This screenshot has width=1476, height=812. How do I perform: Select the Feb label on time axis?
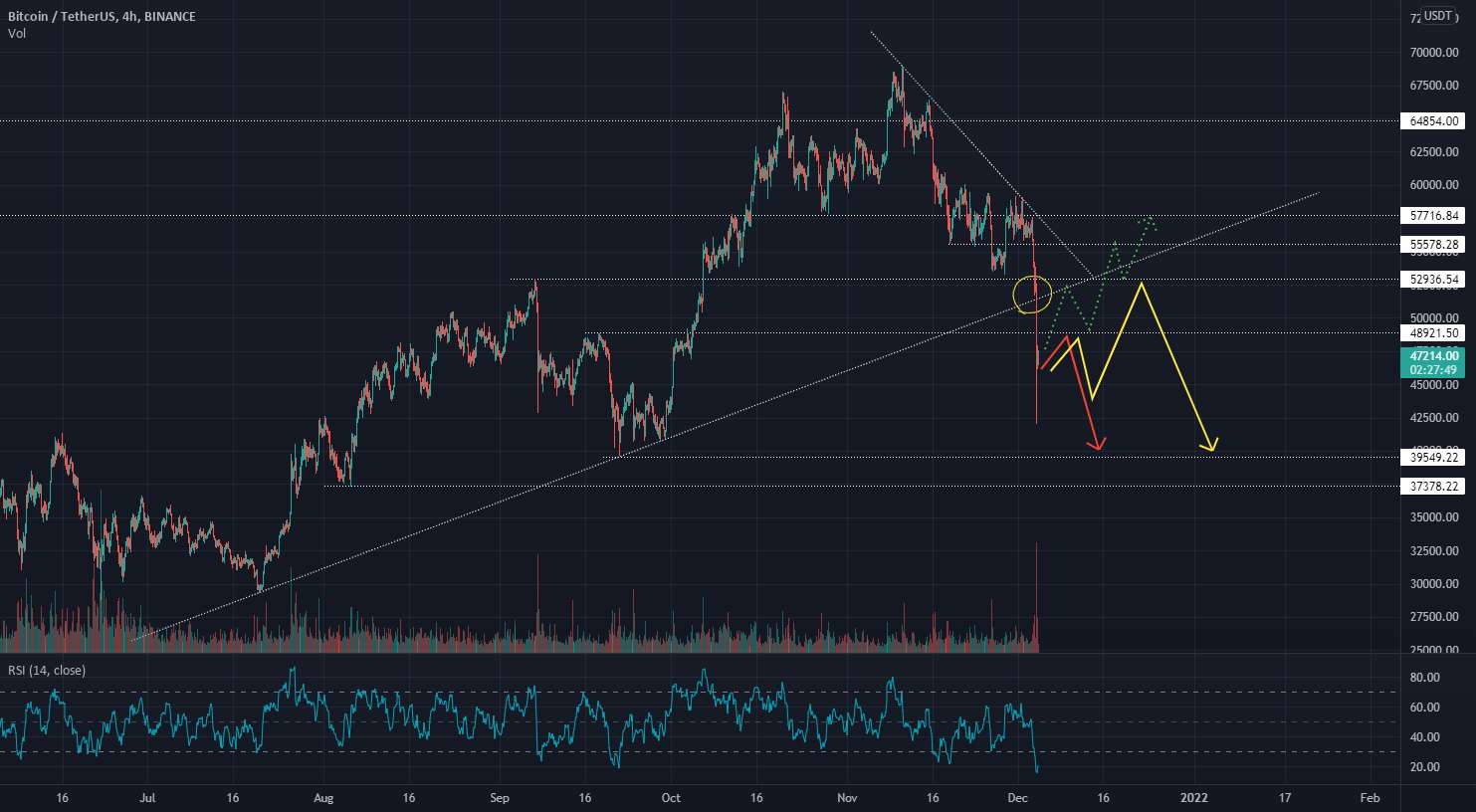pyautogui.click(x=1371, y=798)
